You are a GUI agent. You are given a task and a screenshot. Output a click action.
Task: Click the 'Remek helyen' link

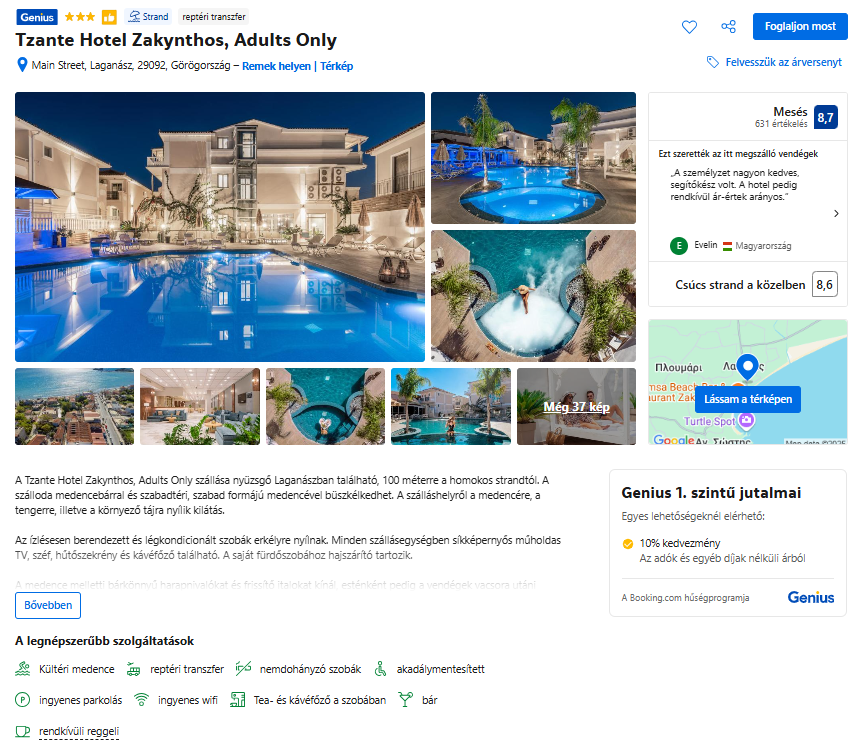coord(276,66)
